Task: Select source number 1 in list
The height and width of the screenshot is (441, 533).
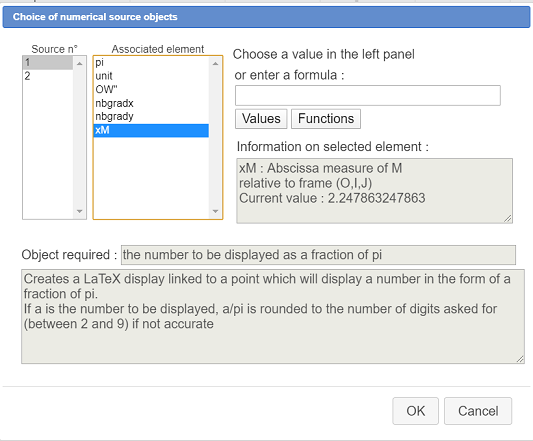Action: click(x=48, y=63)
